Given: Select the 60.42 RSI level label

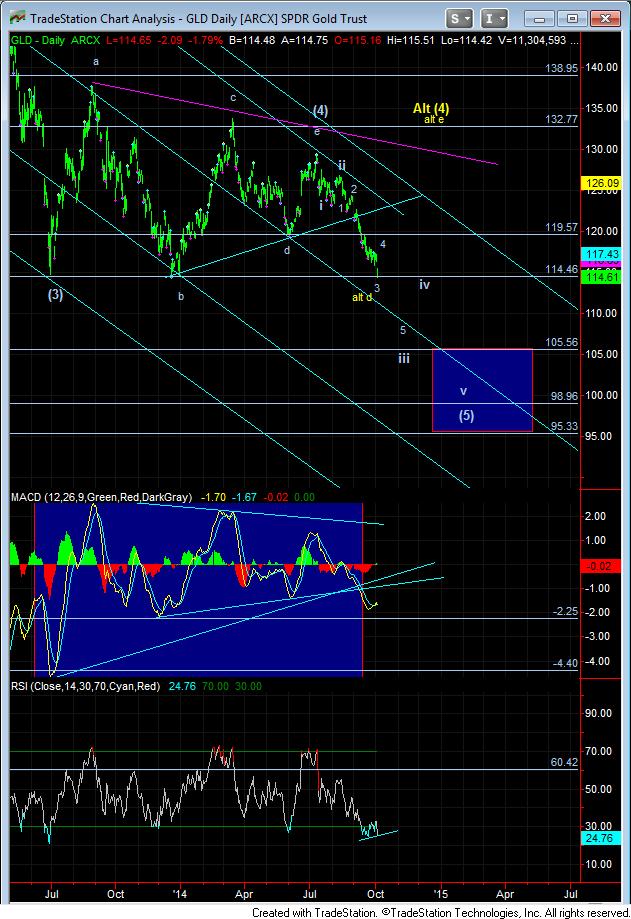Looking at the screenshot, I should (564, 762).
